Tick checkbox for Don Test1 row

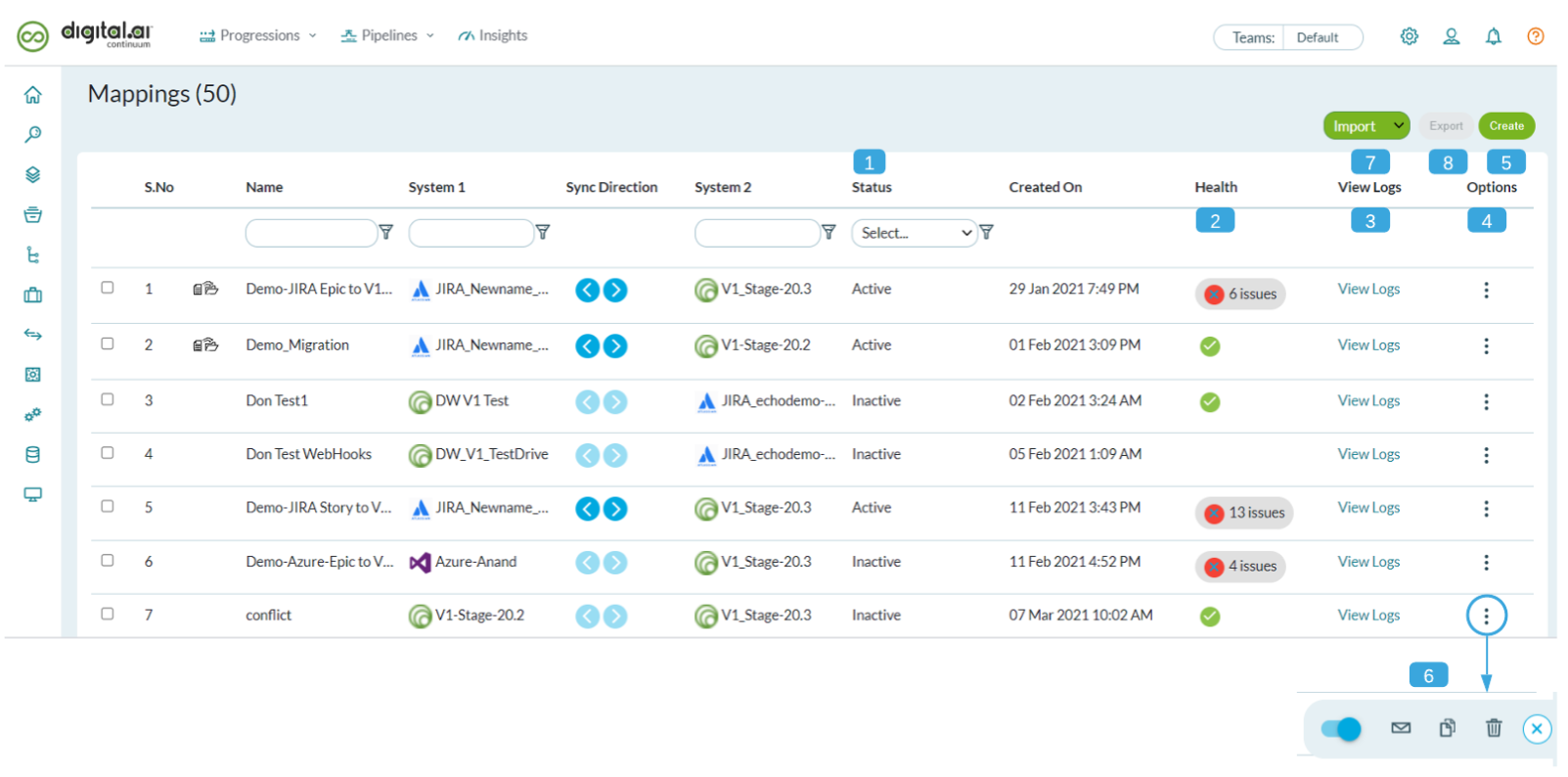coord(108,399)
